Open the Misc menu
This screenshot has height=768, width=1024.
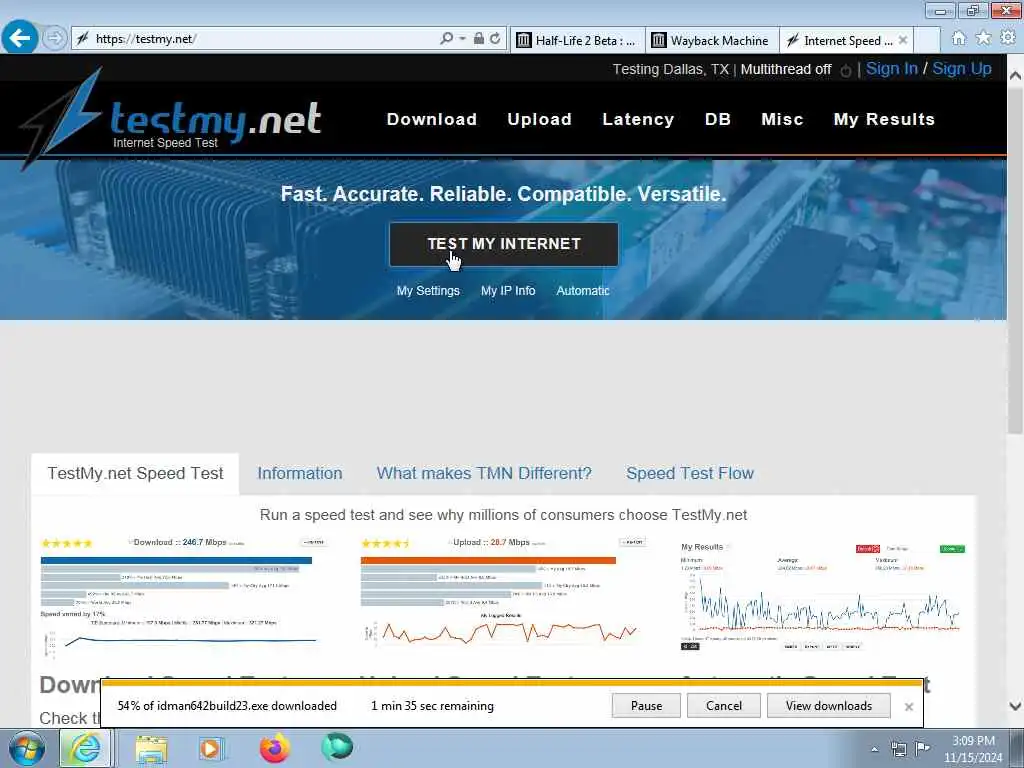tap(782, 119)
